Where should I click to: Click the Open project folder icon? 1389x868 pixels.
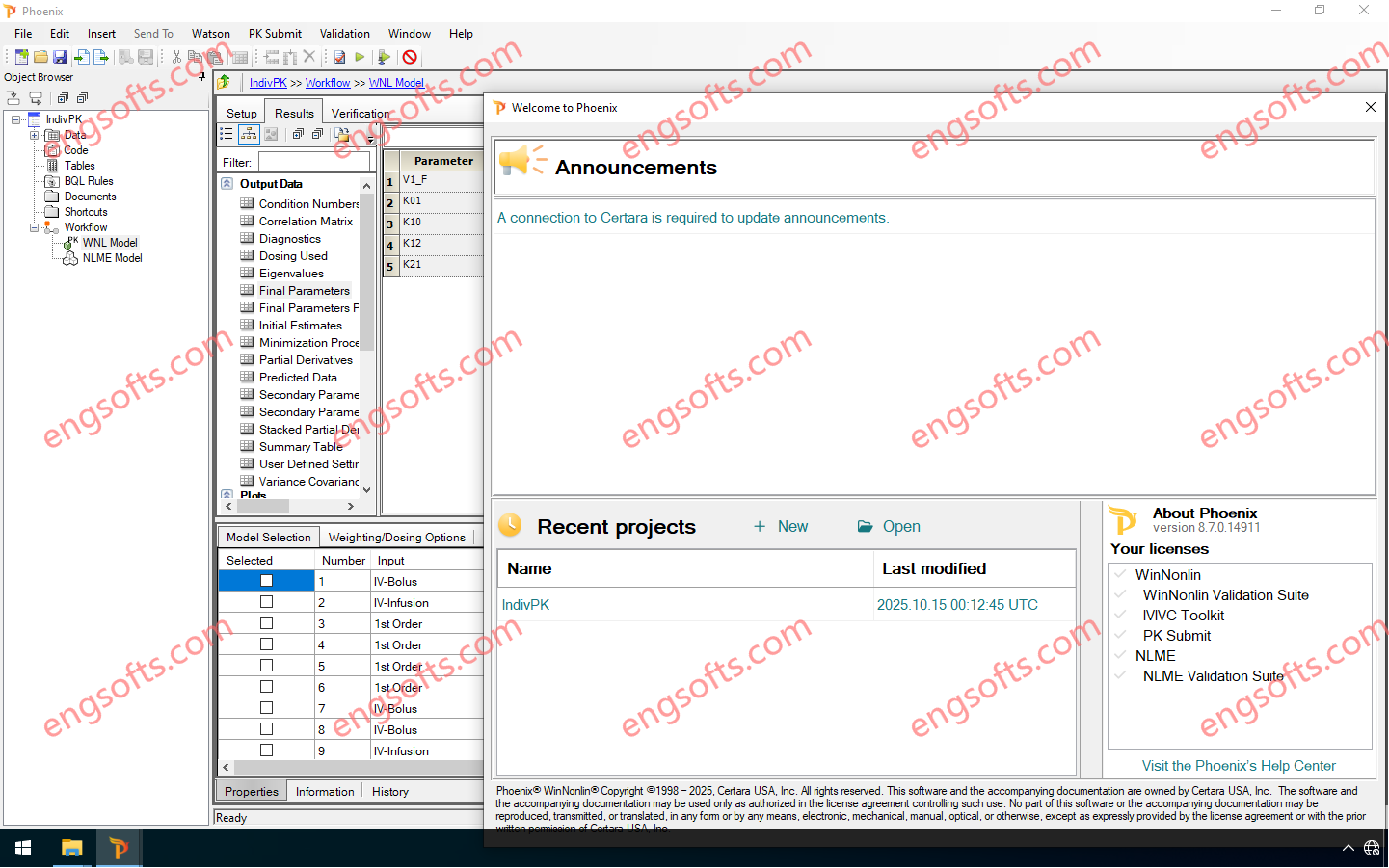click(40, 58)
